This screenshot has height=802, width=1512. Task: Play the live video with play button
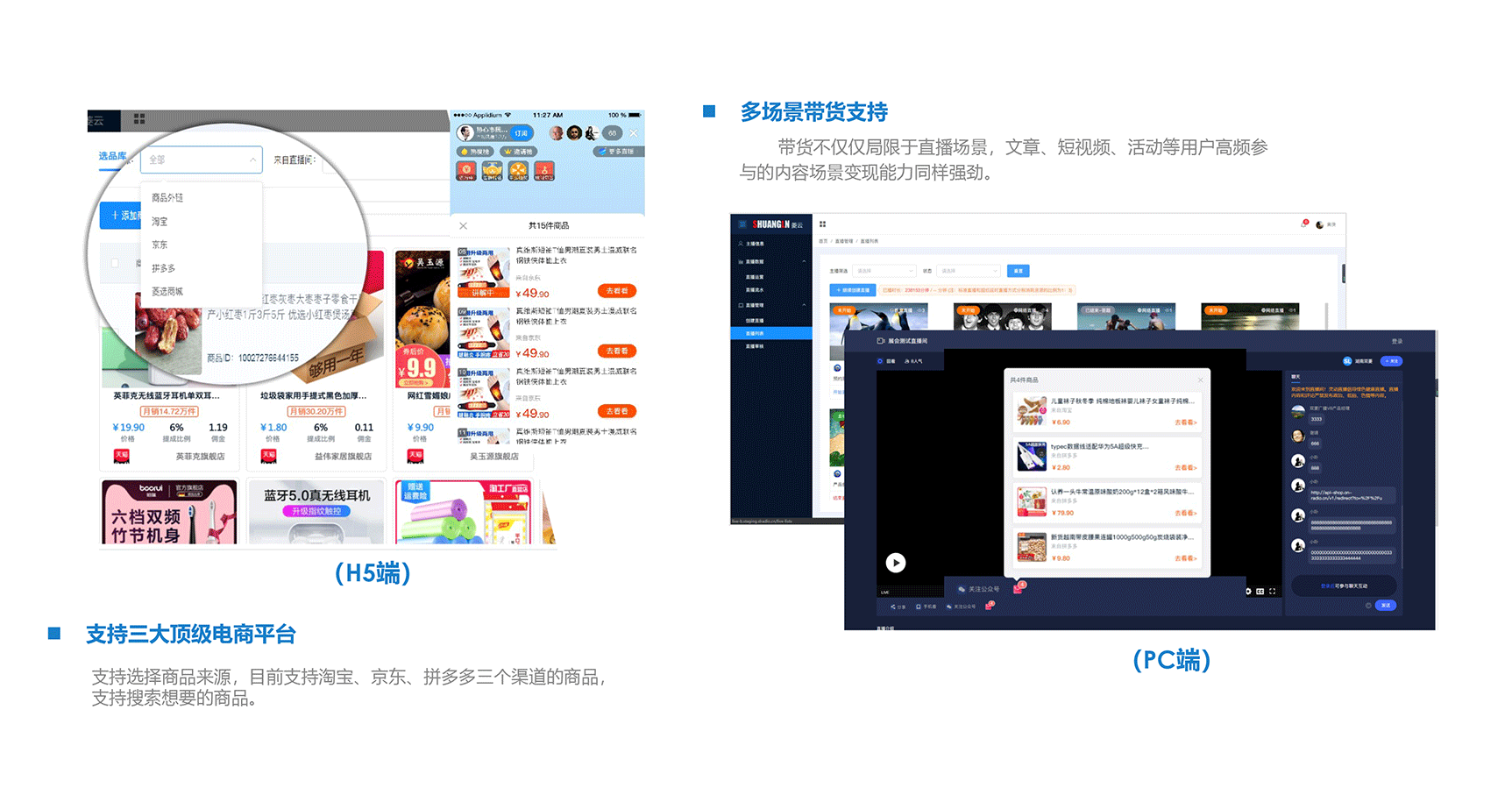click(895, 563)
